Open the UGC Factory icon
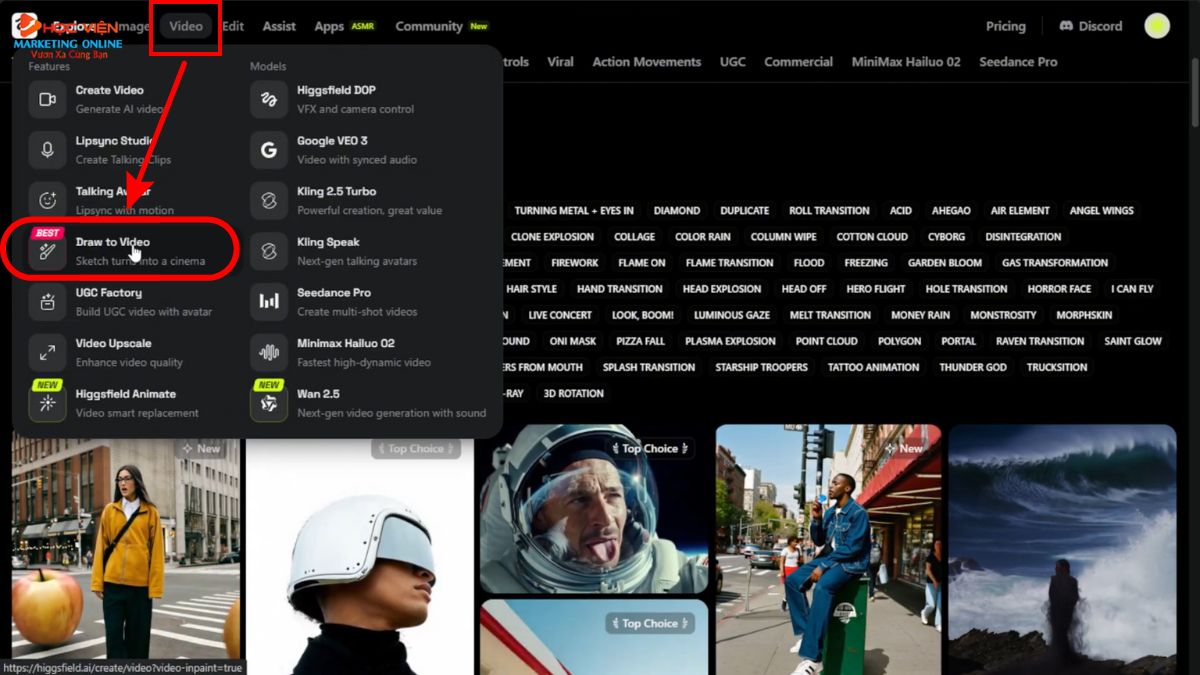 point(47,301)
